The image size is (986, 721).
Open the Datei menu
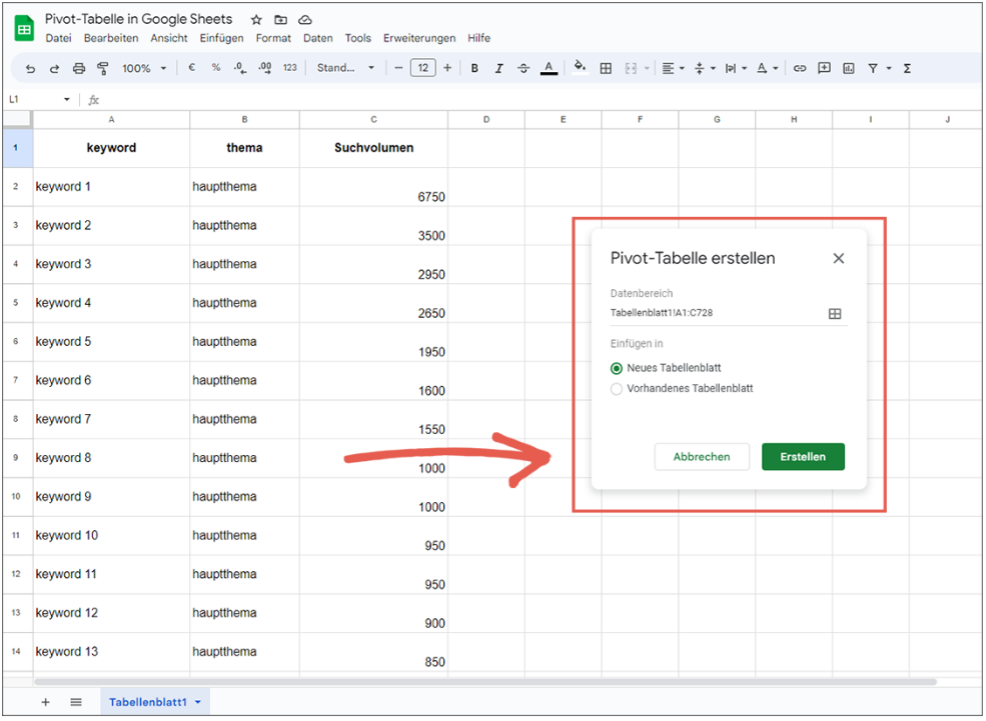(58, 38)
